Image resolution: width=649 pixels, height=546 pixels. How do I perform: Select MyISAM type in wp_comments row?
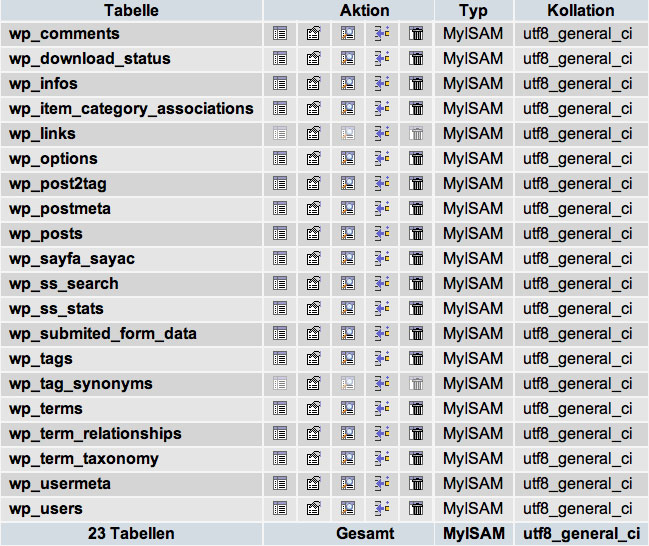pos(473,34)
